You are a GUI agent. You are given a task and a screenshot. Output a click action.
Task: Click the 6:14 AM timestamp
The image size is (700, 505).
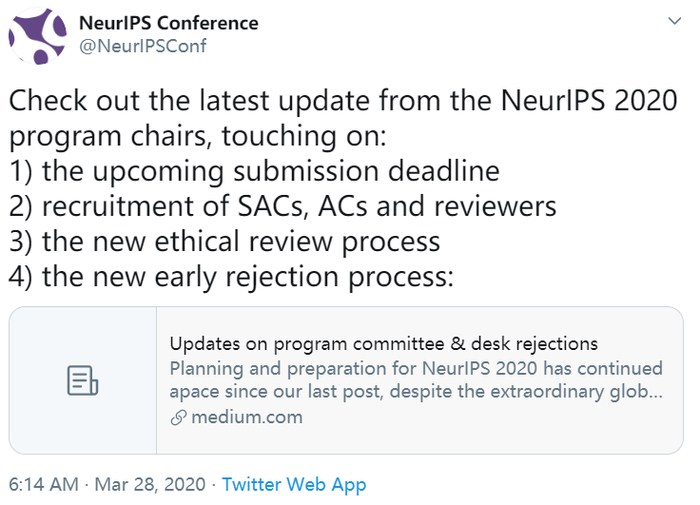pyautogui.click(x=43, y=485)
